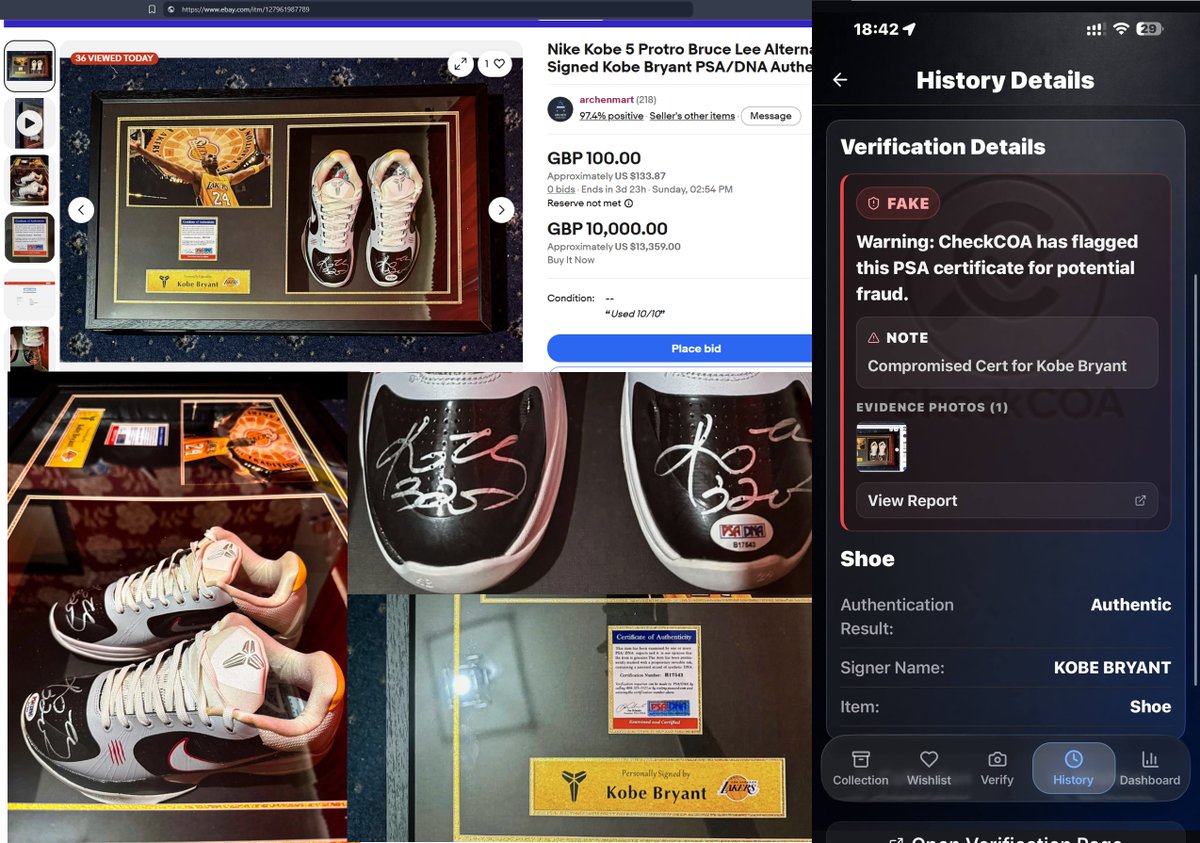Viewport: 1200px width, 843px height.
Task: Click the KOBE BRYANT signer name value
Action: (1112, 667)
